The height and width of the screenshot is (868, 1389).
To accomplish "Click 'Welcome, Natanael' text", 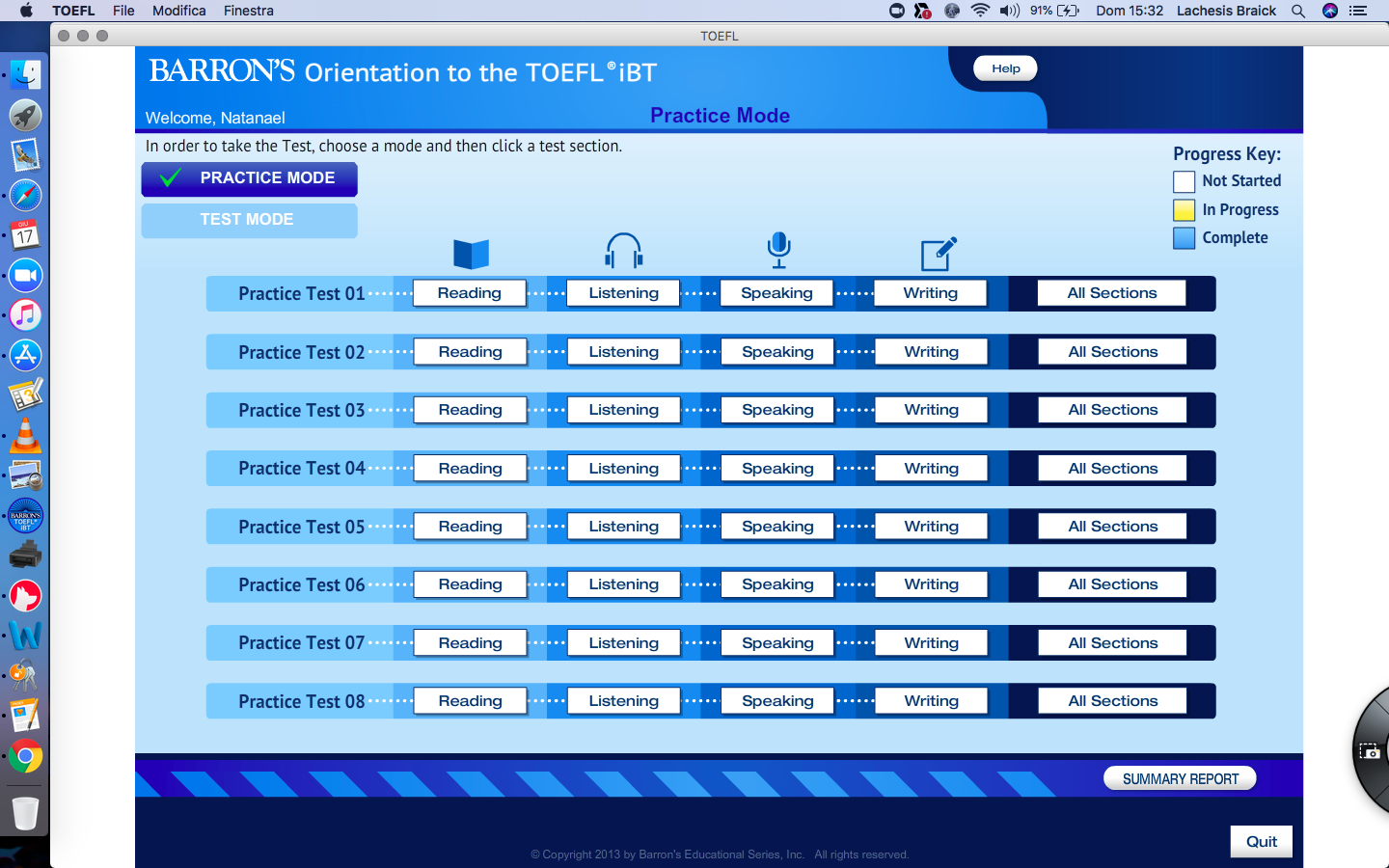I will click(x=215, y=118).
